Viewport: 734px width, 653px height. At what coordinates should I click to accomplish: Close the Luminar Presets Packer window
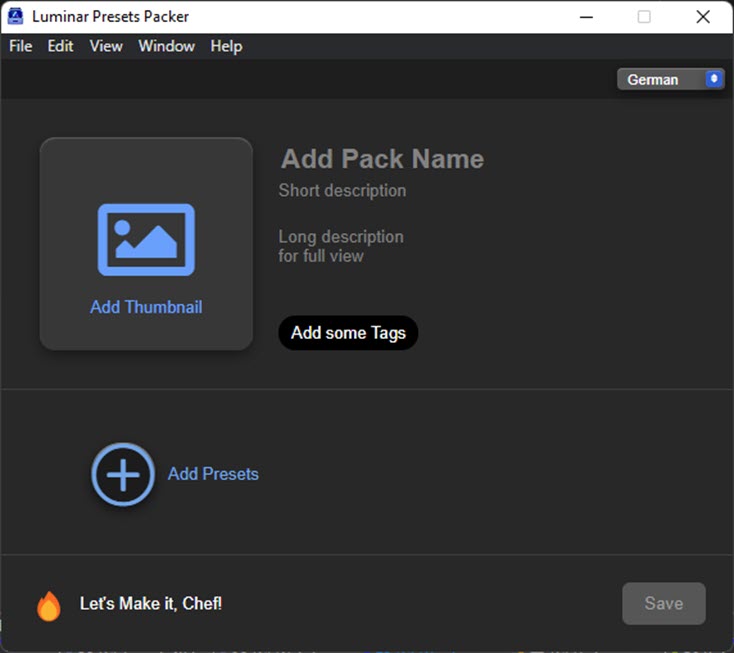703,17
